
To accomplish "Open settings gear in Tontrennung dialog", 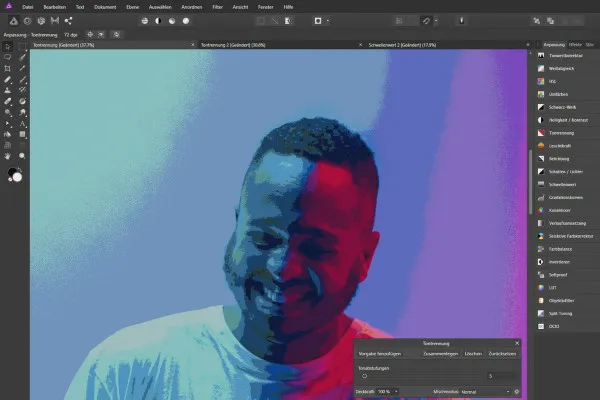I will 516,391.
